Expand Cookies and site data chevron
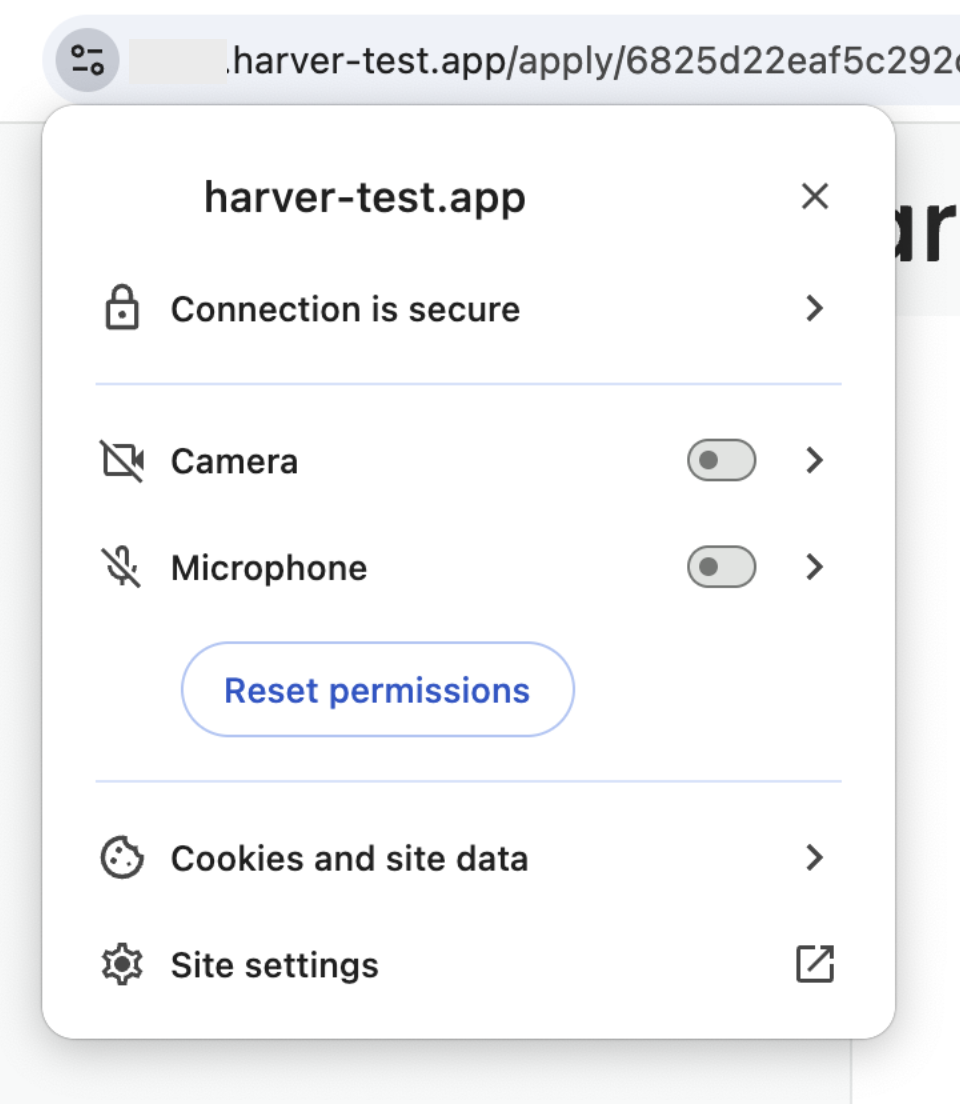The width and height of the screenshot is (960, 1104). click(815, 858)
